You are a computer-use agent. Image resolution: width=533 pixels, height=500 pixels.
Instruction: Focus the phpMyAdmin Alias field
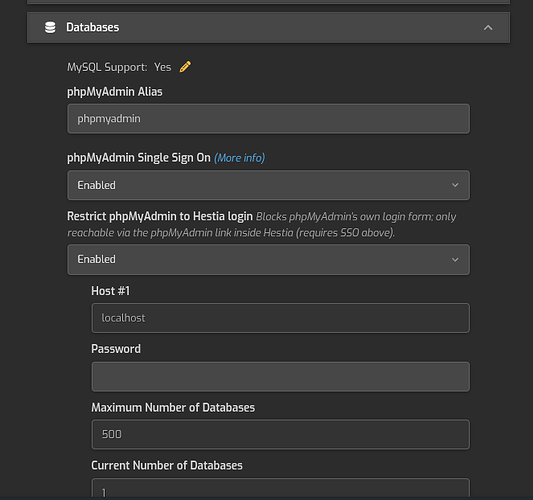pos(269,119)
